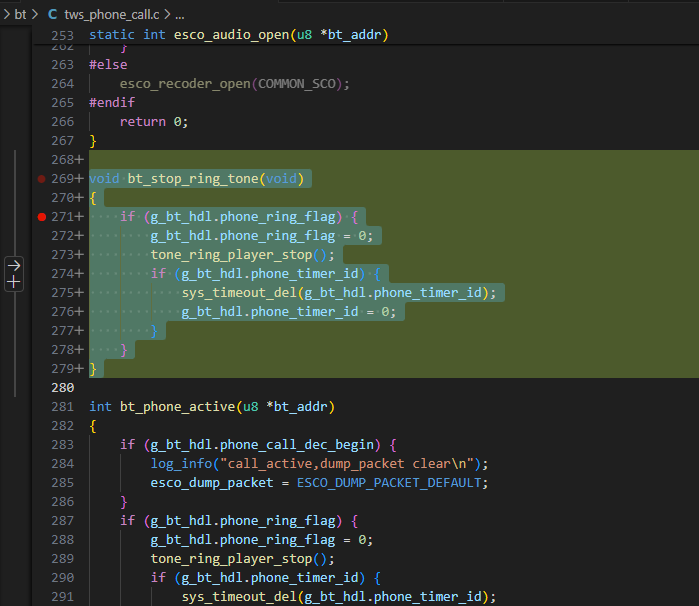Click the bt_stop_ring_tone function name
The width and height of the screenshot is (699, 606).
pos(193,179)
